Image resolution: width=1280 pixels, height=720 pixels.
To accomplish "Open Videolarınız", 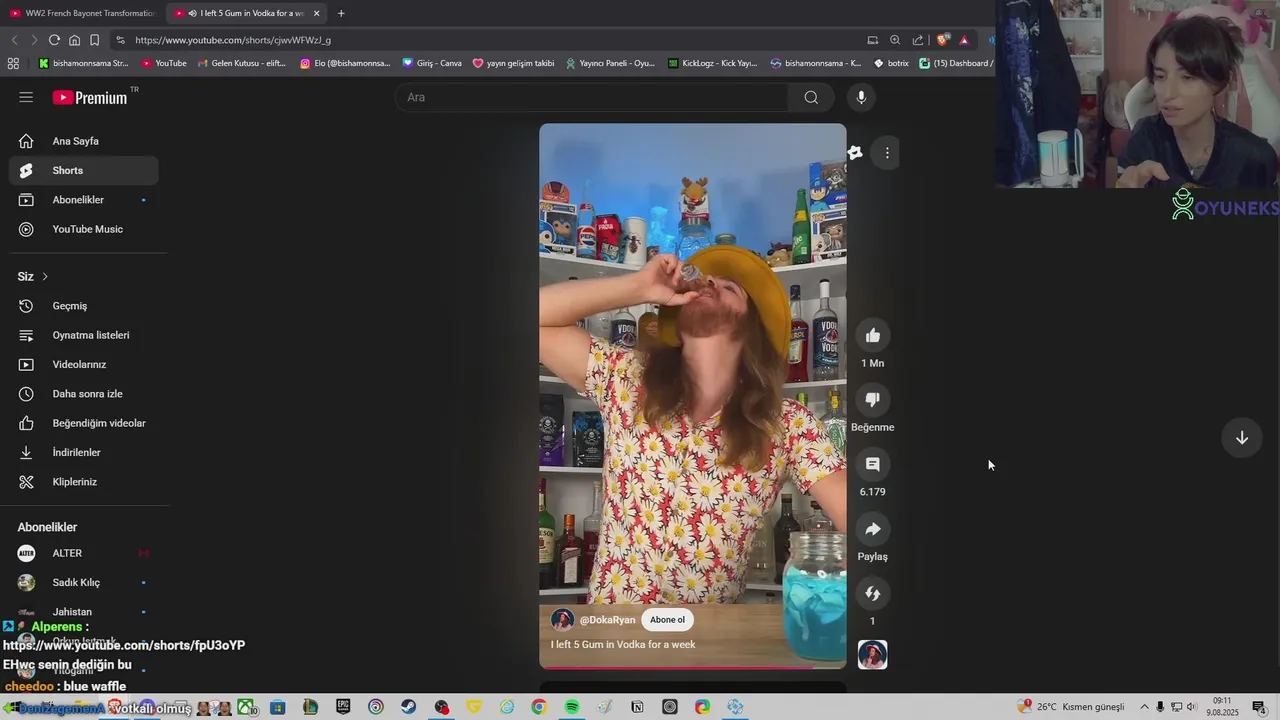I will click(x=84, y=365).
